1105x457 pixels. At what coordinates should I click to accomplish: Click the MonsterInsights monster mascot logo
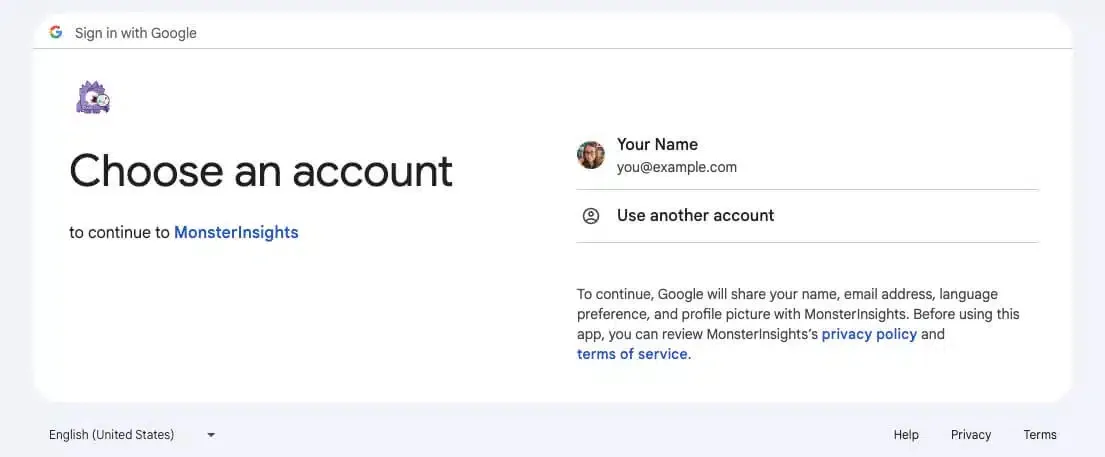pos(93,97)
